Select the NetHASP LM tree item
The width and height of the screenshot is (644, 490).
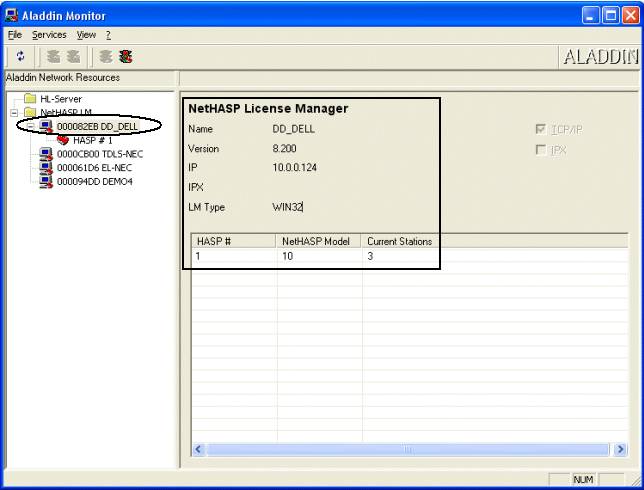pos(66,112)
